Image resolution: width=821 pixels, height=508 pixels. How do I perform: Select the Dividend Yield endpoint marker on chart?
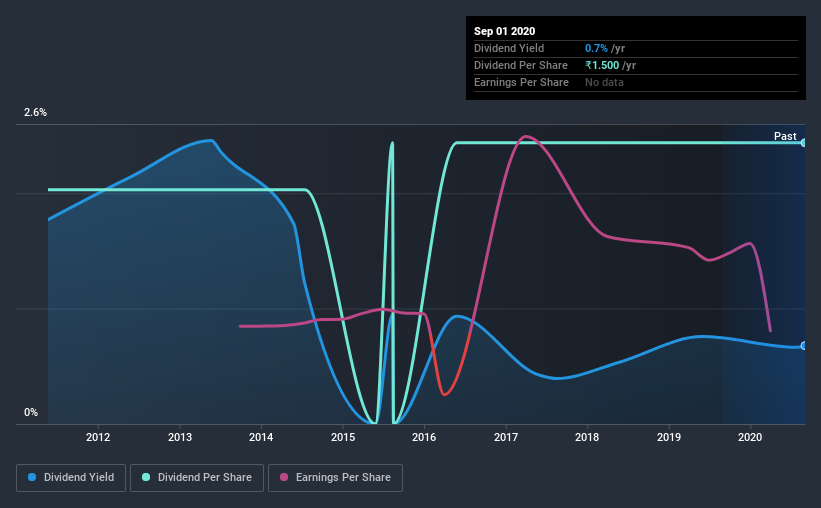[x=804, y=346]
